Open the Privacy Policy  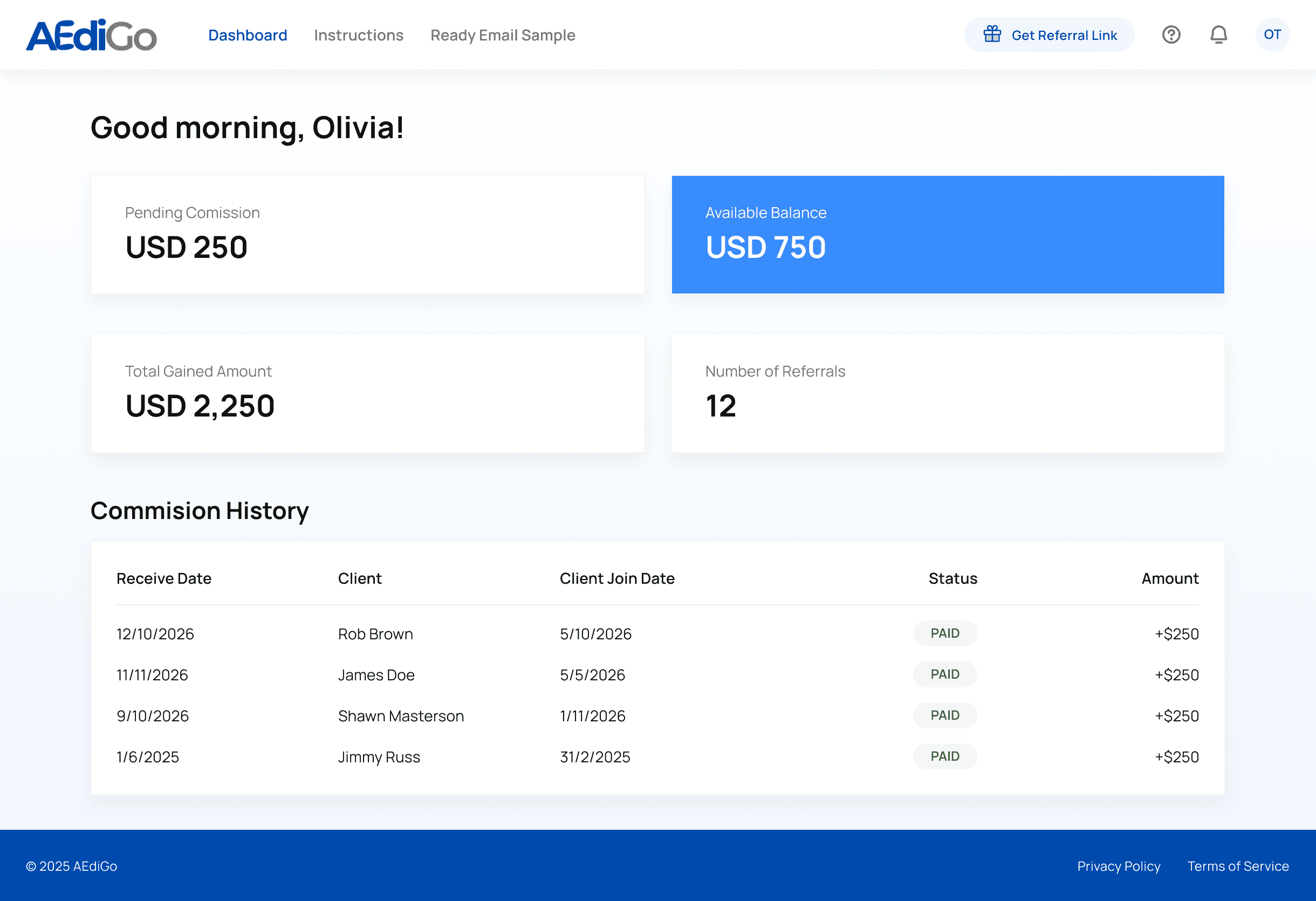pos(1119,866)
